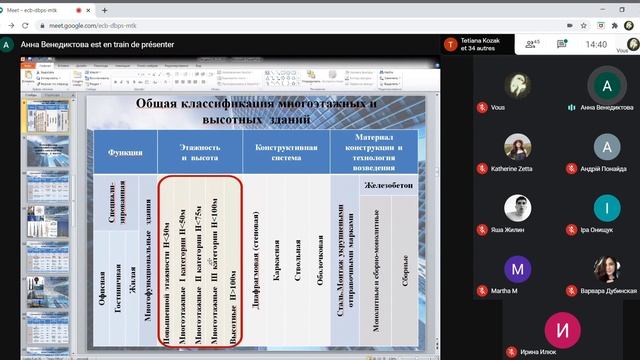Go forward in browser history
The image size is (640, 360).
point(11,25)
